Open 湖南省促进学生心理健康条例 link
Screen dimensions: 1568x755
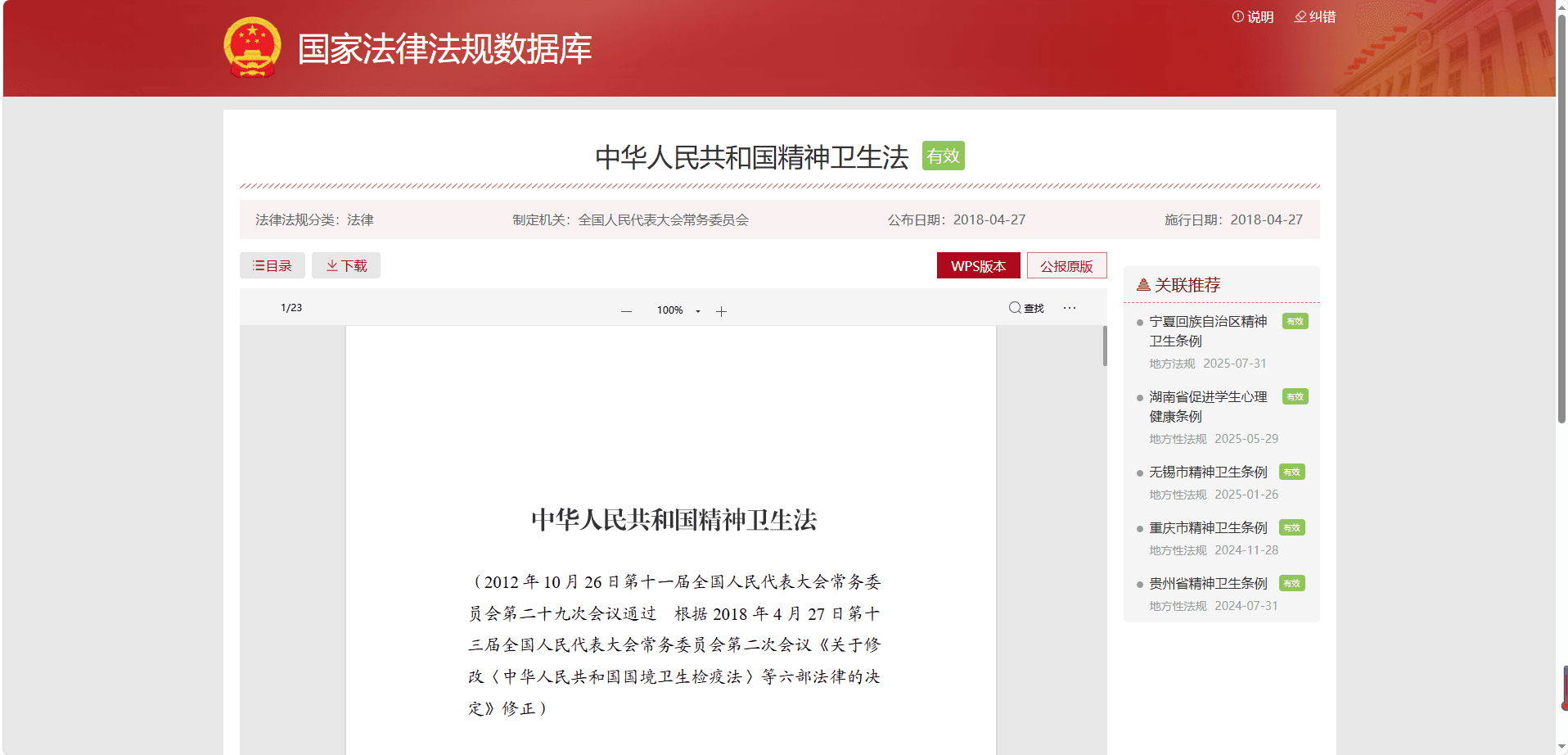coord(1208,406)
